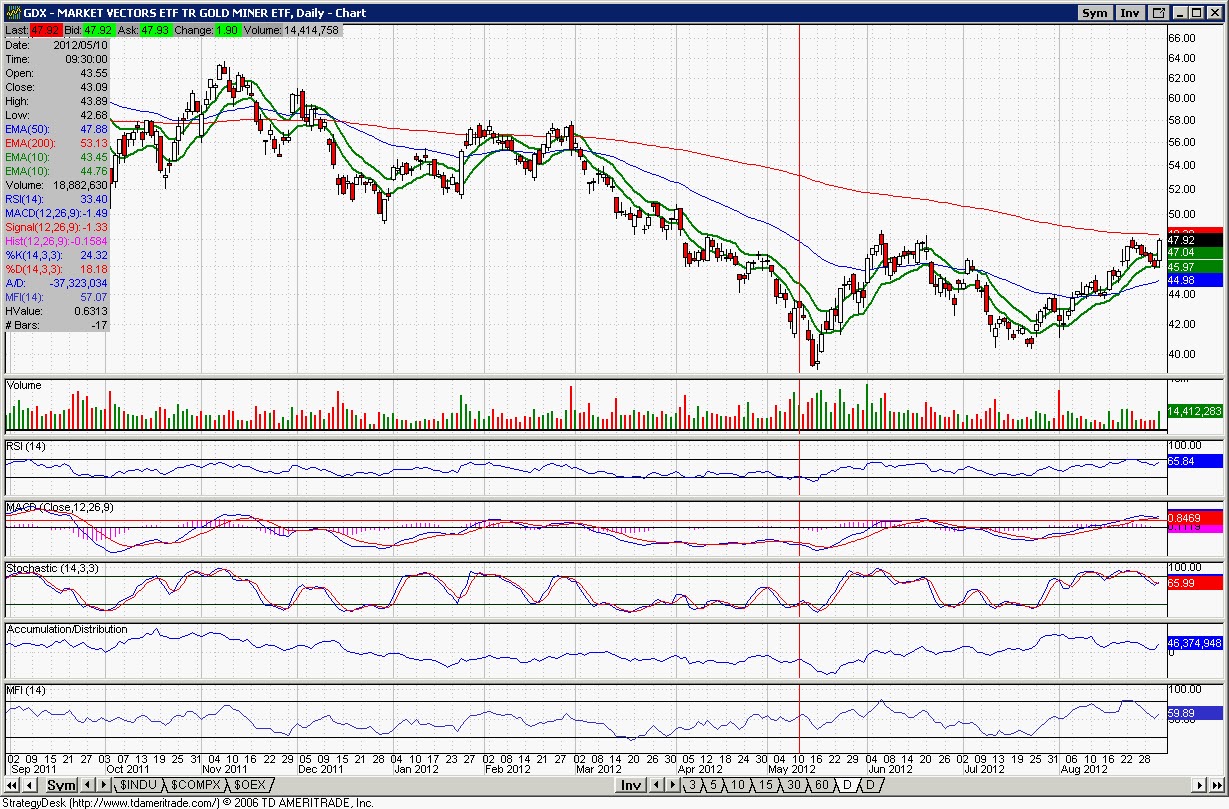Click the Inv button in the title bar
The image size is (1229, 809).
pyautogui.click(x=1129, y=13)
